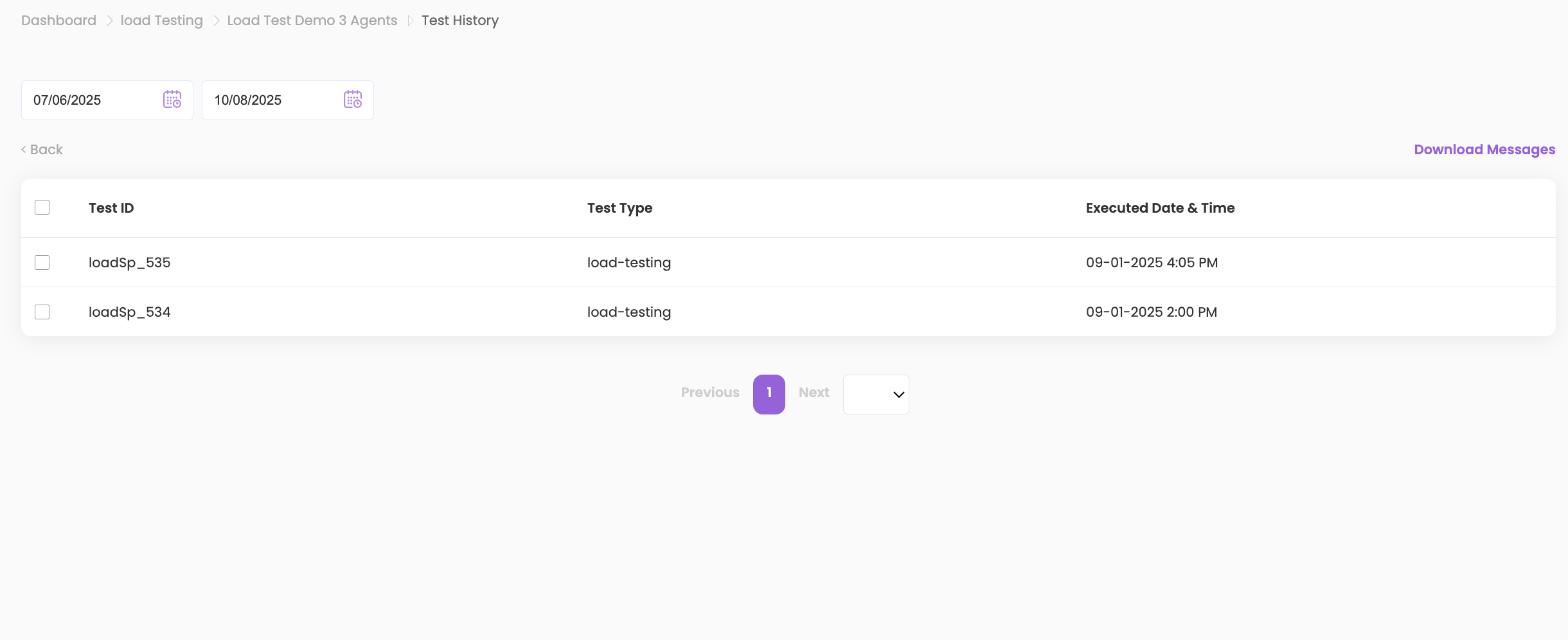Click the start date field 07/06/2025
The width and height of the screenshot is (1568, 640).
(90, 100)
